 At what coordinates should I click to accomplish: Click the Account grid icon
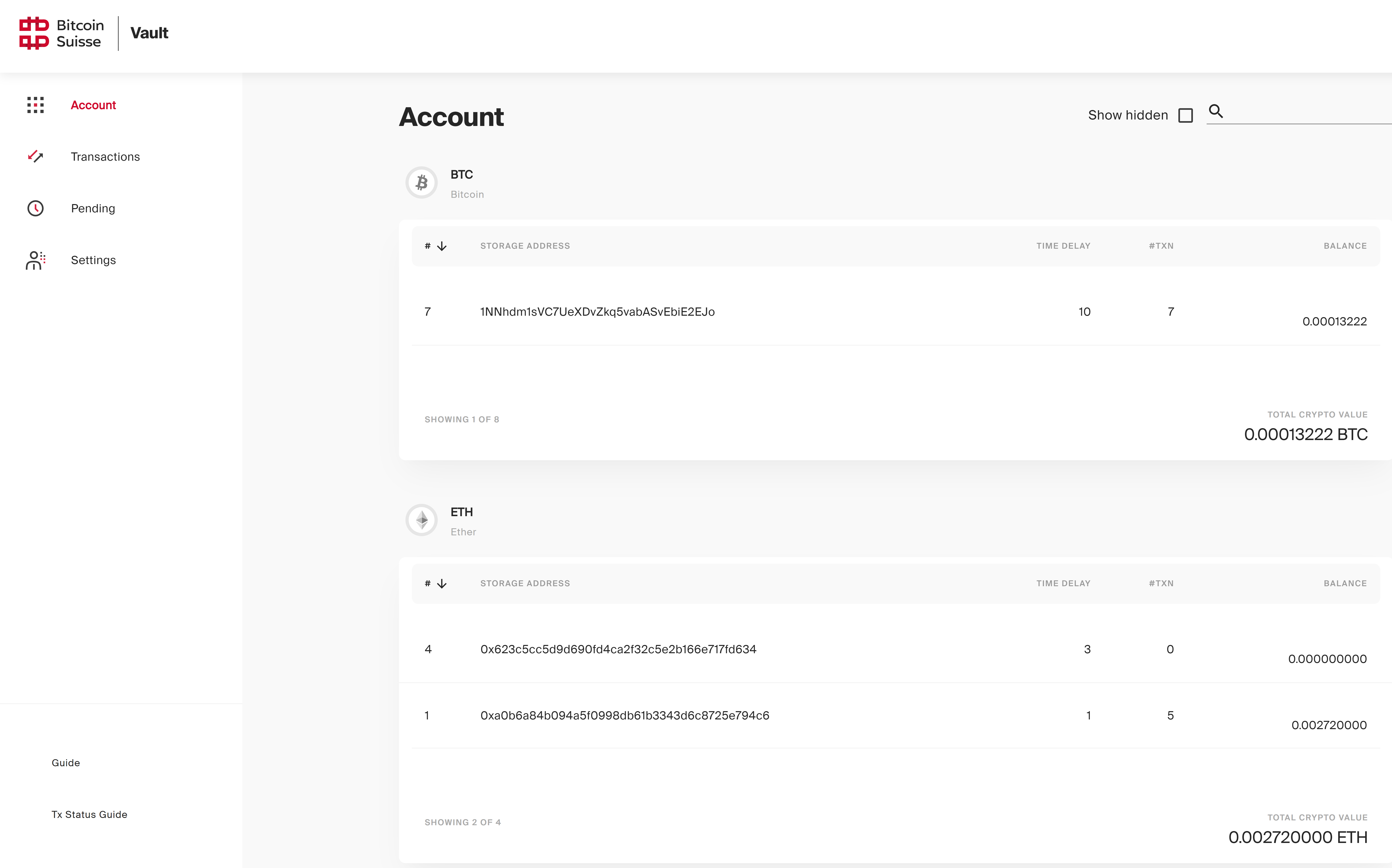pos(36,105)
